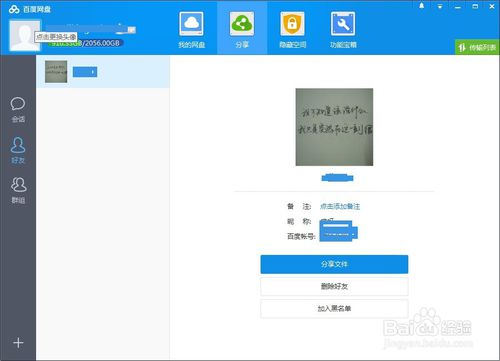Screen dimensions: 500x361
Task: Select the friend entry in the list
Action: [x=103, y=72]
